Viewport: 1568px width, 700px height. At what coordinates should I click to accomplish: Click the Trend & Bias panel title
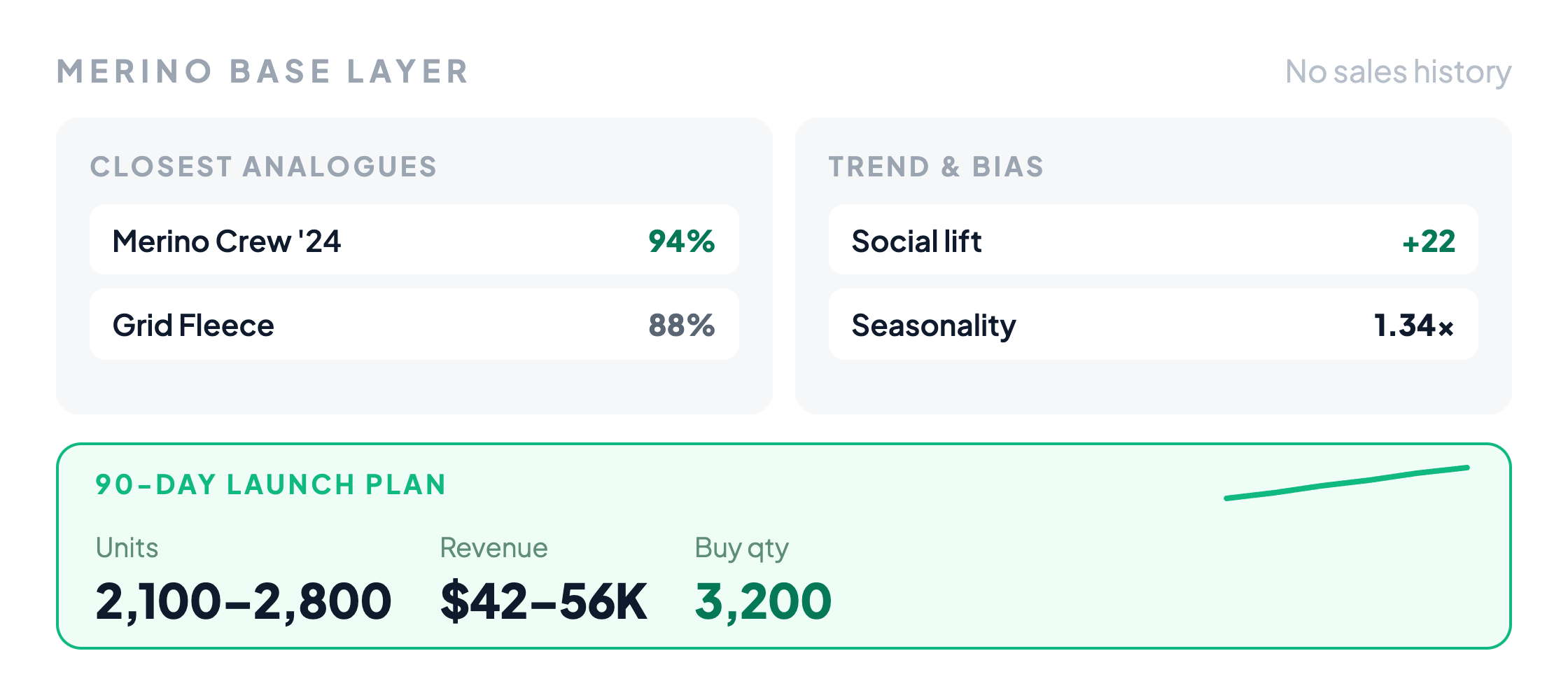(x=936, y=167)
